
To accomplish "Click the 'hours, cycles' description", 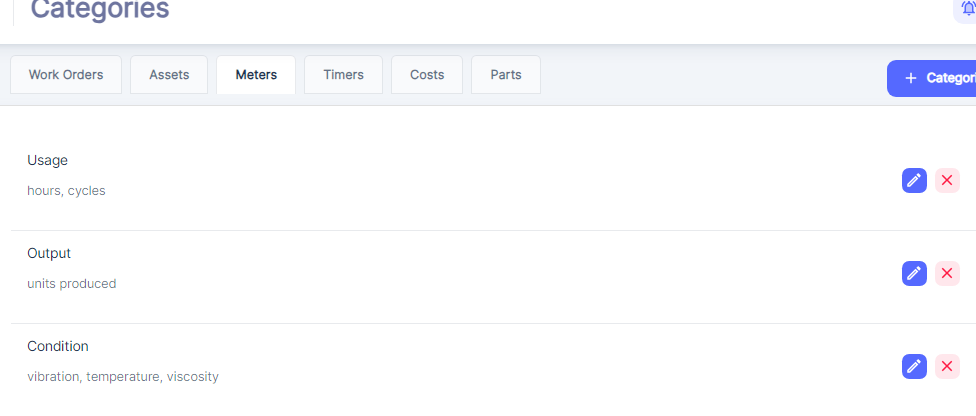I will (66, 190).
